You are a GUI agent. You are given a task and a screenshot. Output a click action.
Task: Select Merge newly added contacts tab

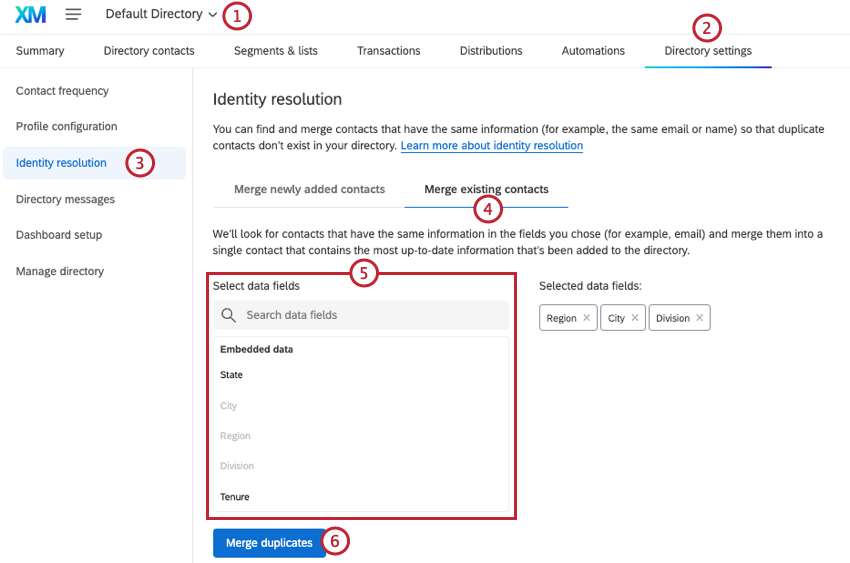(x=309, y=189)
